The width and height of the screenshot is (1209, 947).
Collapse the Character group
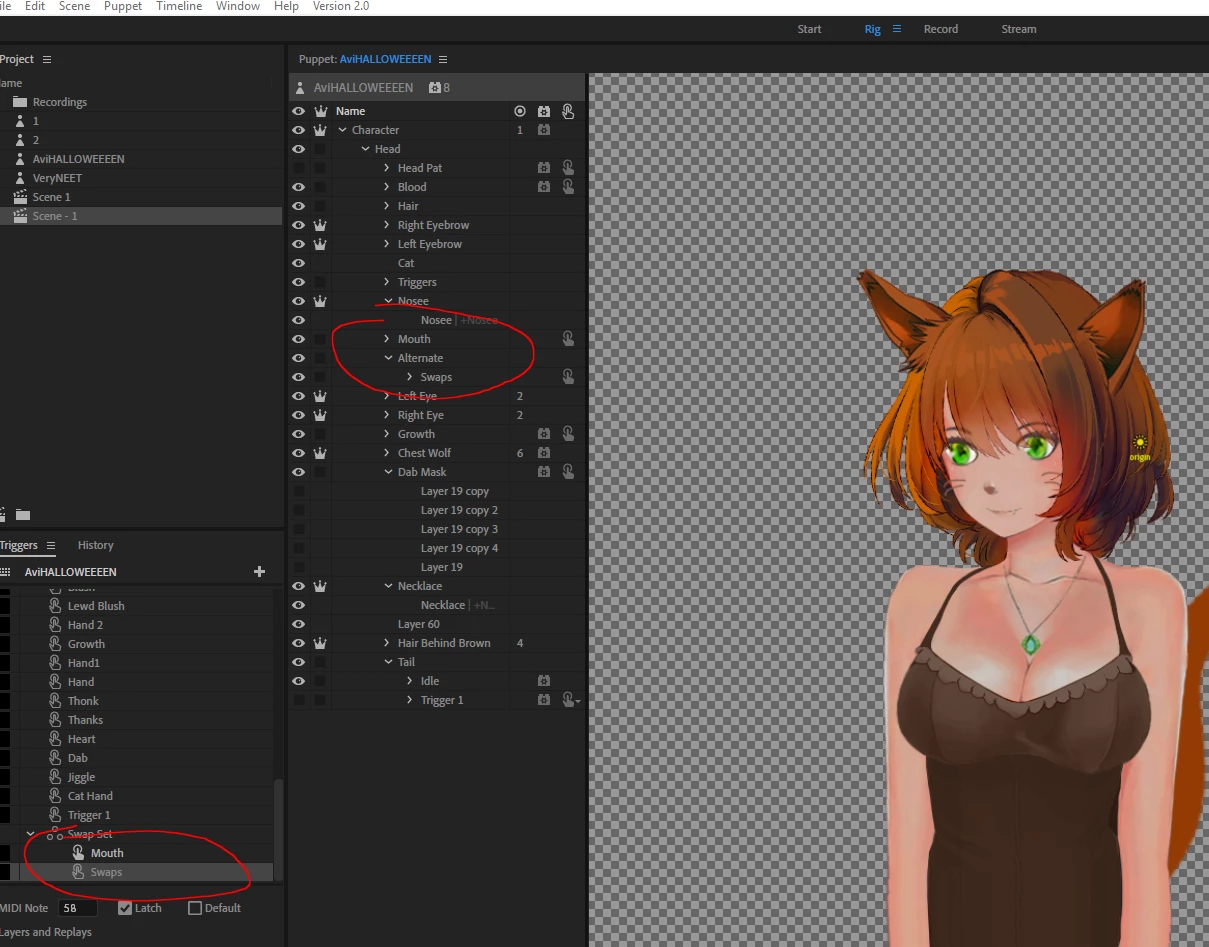click(343, 130)
